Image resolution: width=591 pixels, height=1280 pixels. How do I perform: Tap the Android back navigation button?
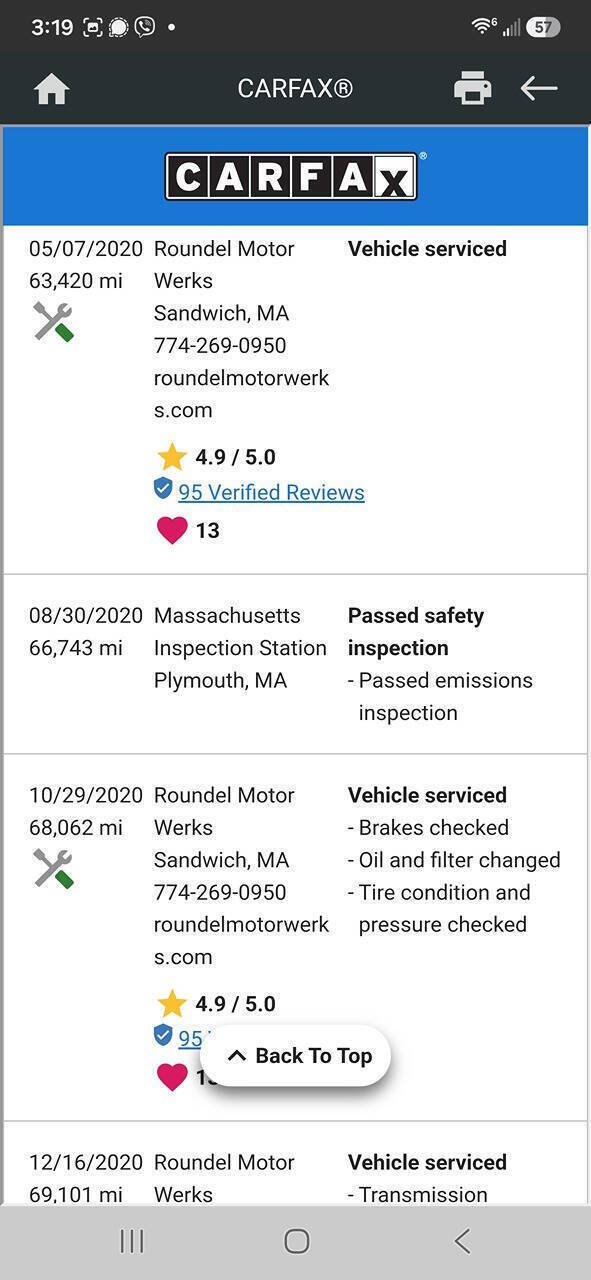coord(462,1241)
